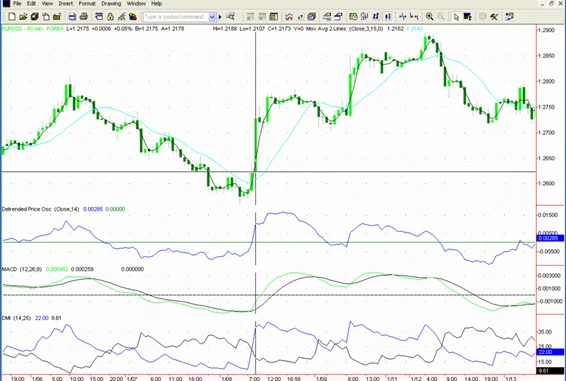Screen dimensions: 566x381
Task: Click the dark green folder toolbar icon
Action: (x=57, y=17)
